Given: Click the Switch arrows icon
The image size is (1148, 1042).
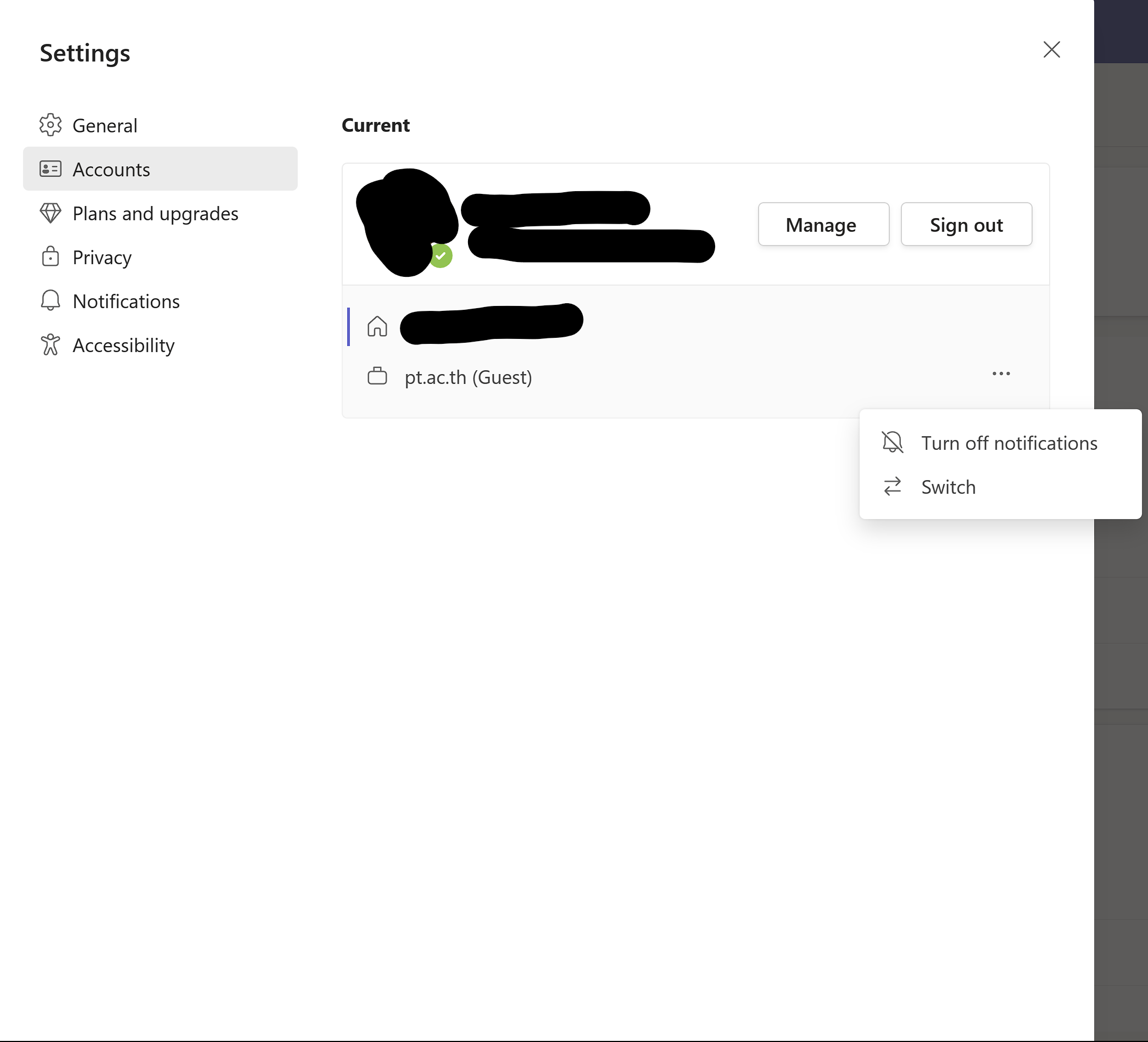Looking at the screenshot, I should coord(893,486).
